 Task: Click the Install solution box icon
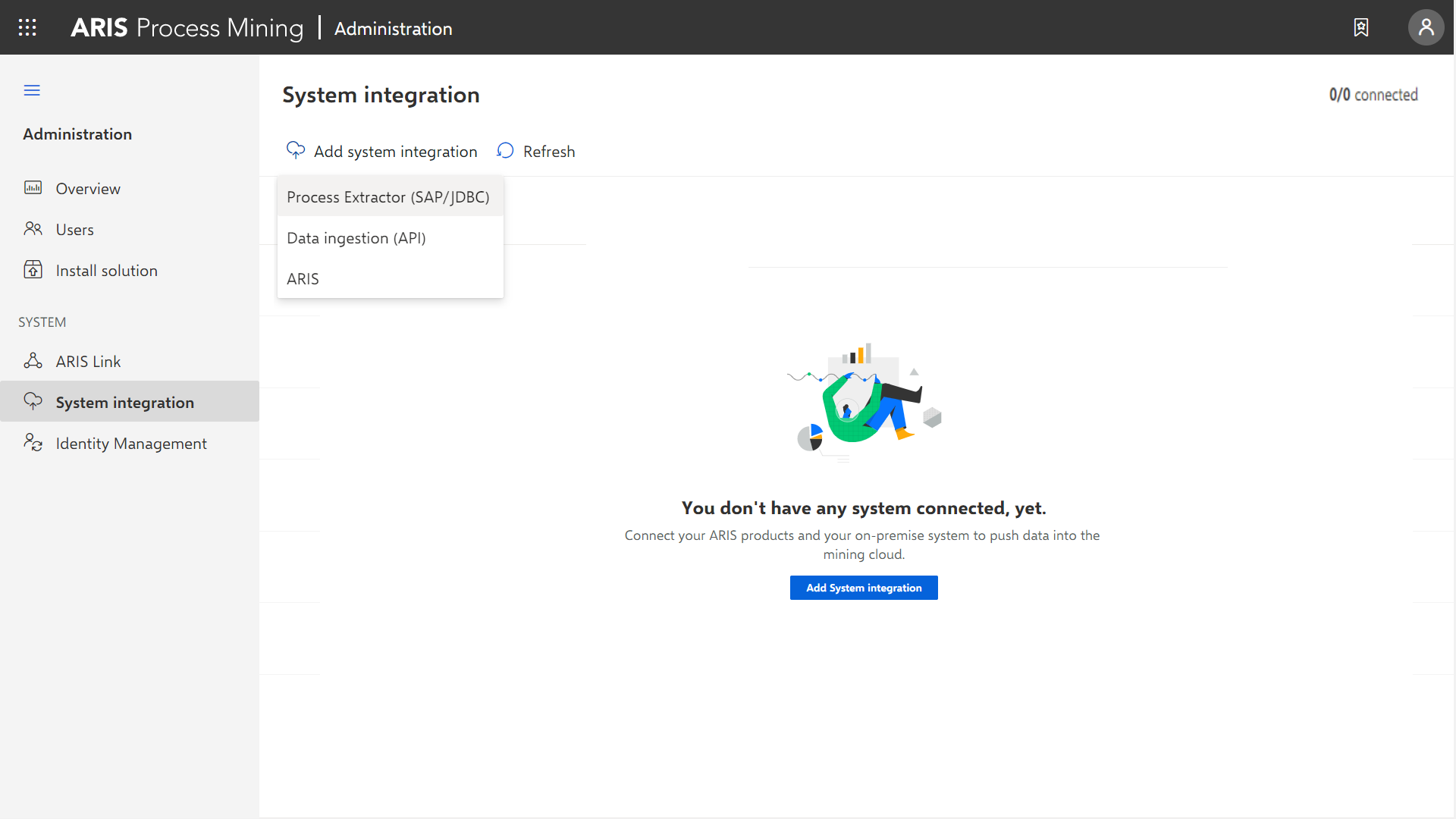(x=33, y=269)
